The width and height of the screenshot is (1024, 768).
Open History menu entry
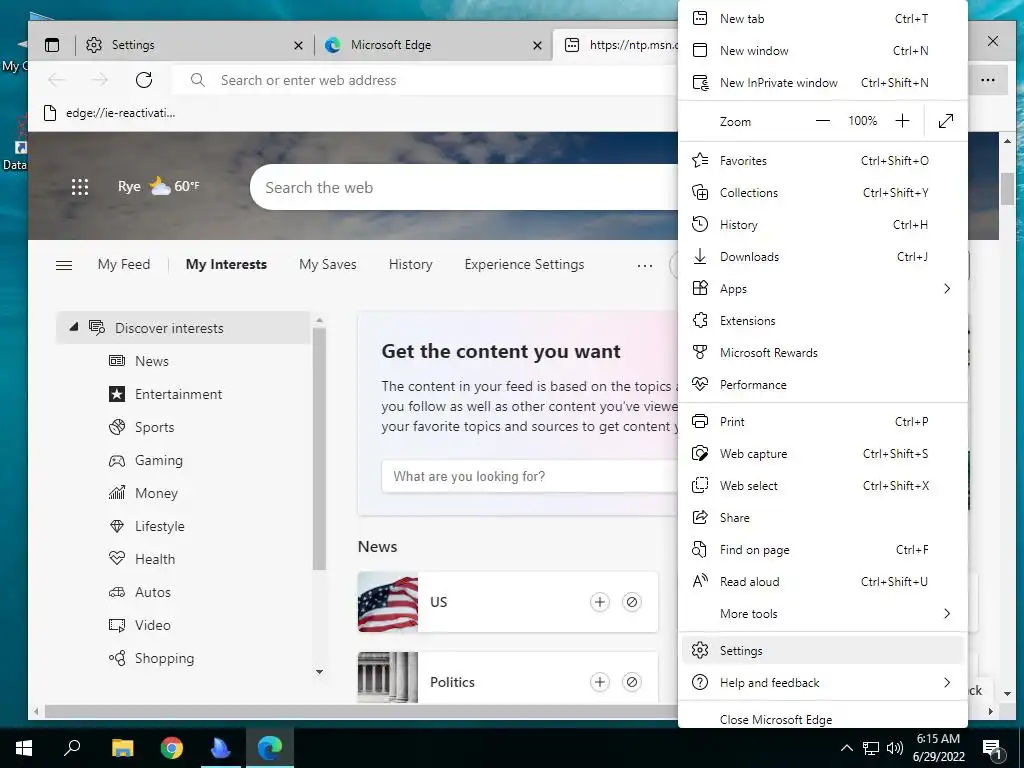[823, 225]
